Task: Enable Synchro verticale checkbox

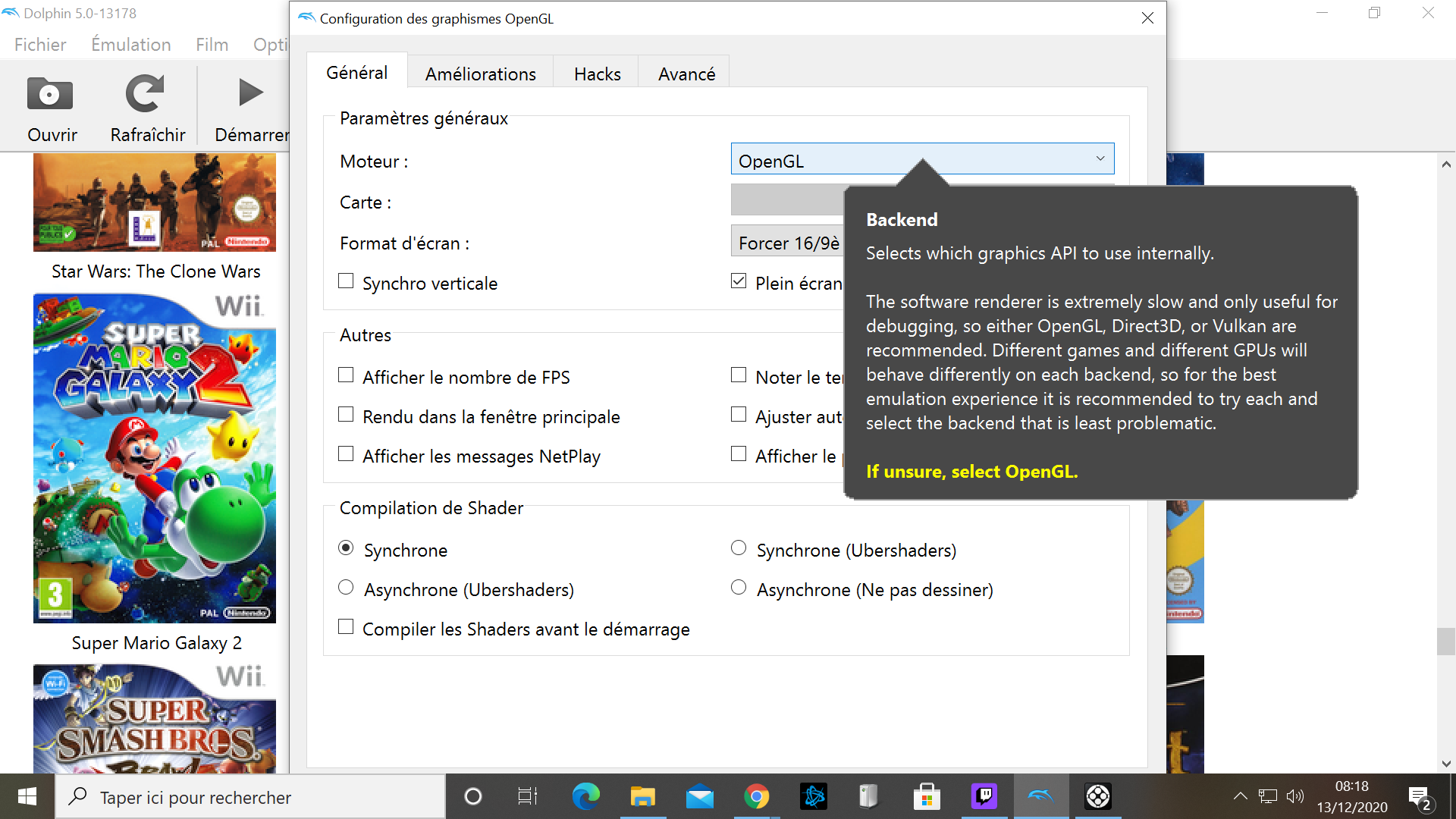Action: [x=346, y=281]
